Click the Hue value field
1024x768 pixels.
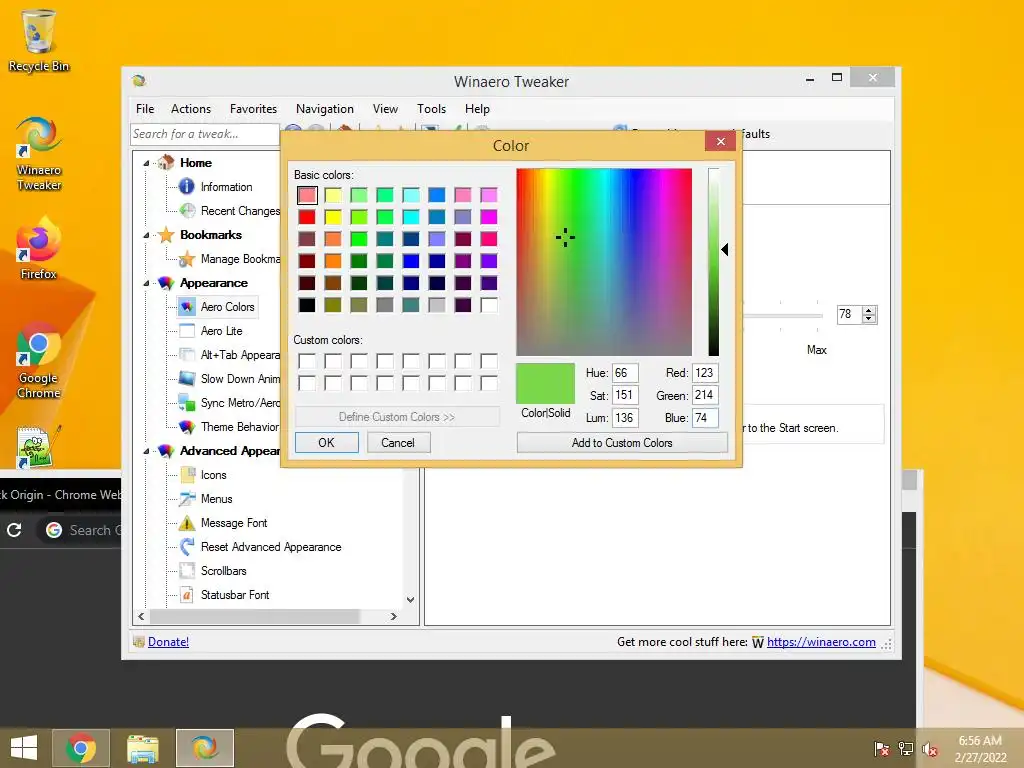click(625, 373)
